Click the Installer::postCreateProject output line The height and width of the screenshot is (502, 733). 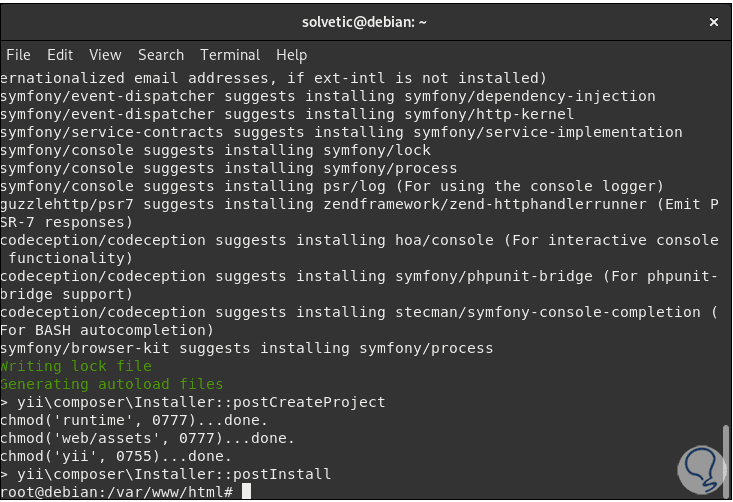pyautogui.click(x=193, y=402)
